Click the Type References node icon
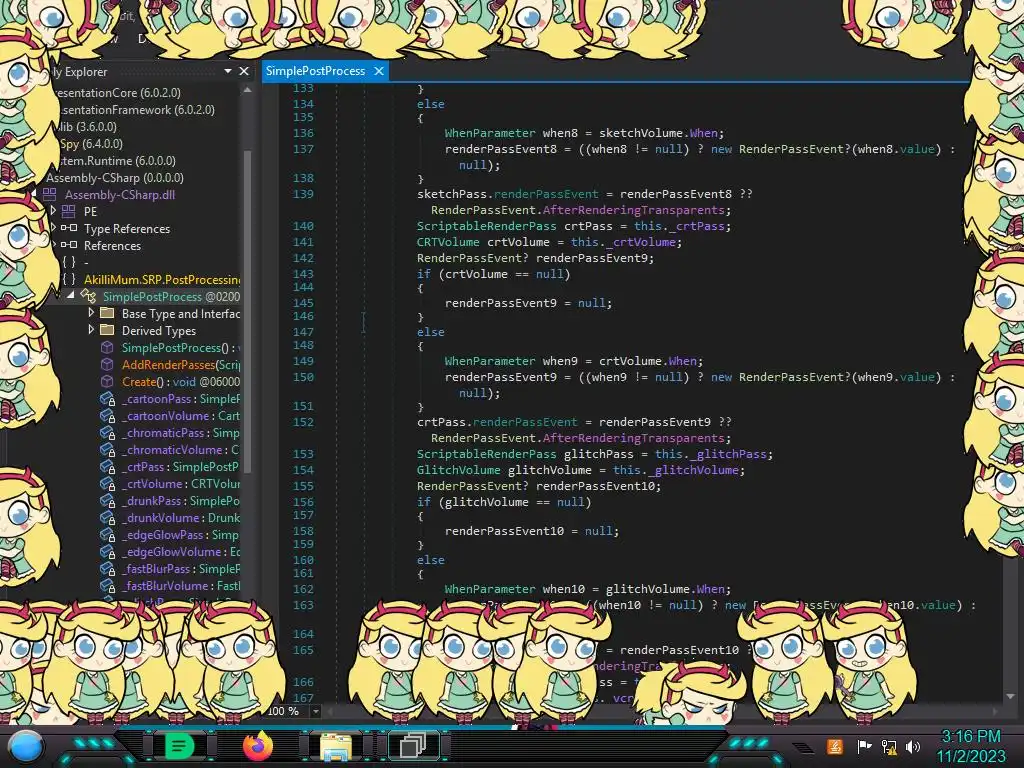The image size is (1024, 768). (x=69, y=229)
